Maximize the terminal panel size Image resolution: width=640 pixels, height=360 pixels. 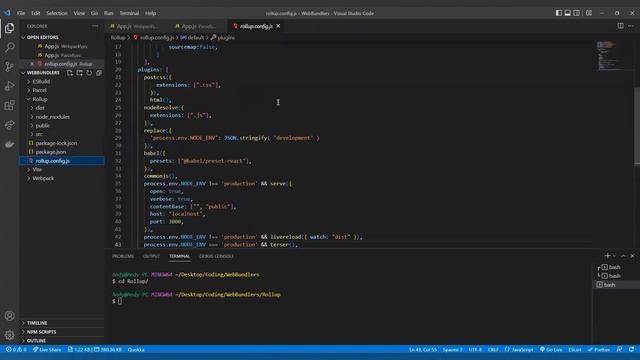[x=623, y=256]
